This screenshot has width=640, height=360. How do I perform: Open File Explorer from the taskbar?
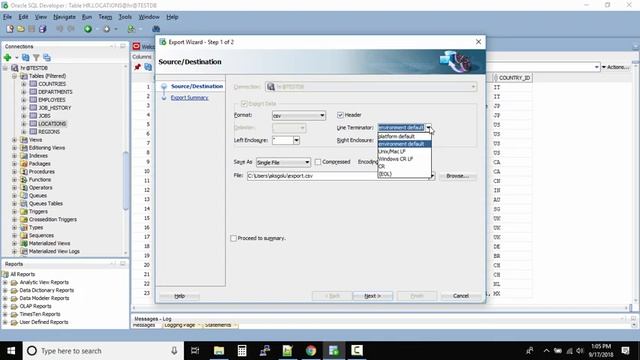219,350
